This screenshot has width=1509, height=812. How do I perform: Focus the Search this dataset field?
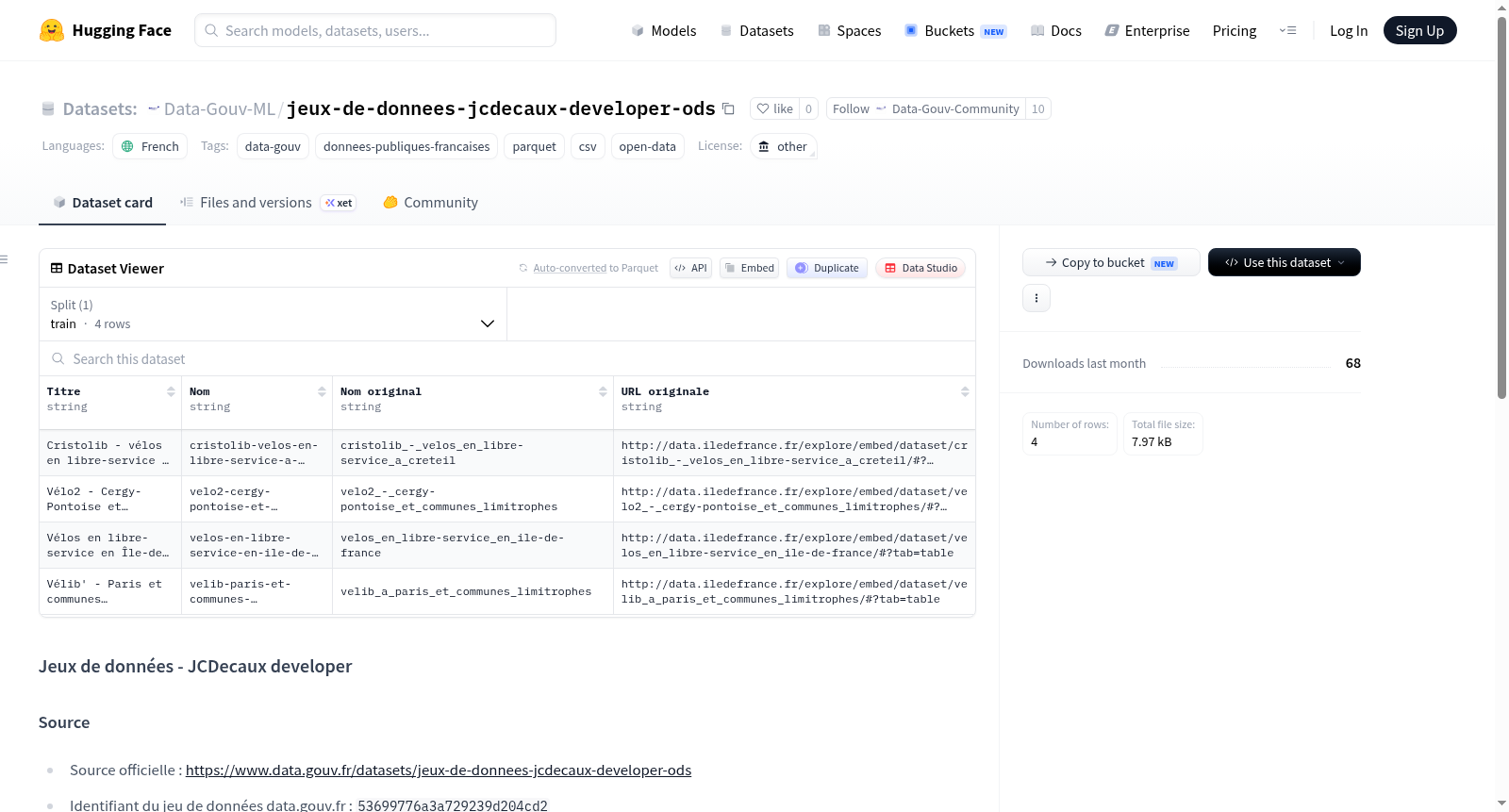click(x=507, y=358)
